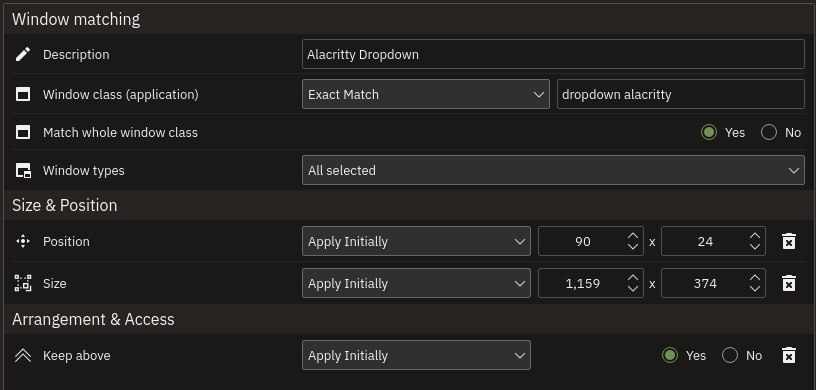Image resolution: width=816 pixels, height=390 pixels.
Task: Increase the Position X value 90
Action: click(x=633, y=236)
